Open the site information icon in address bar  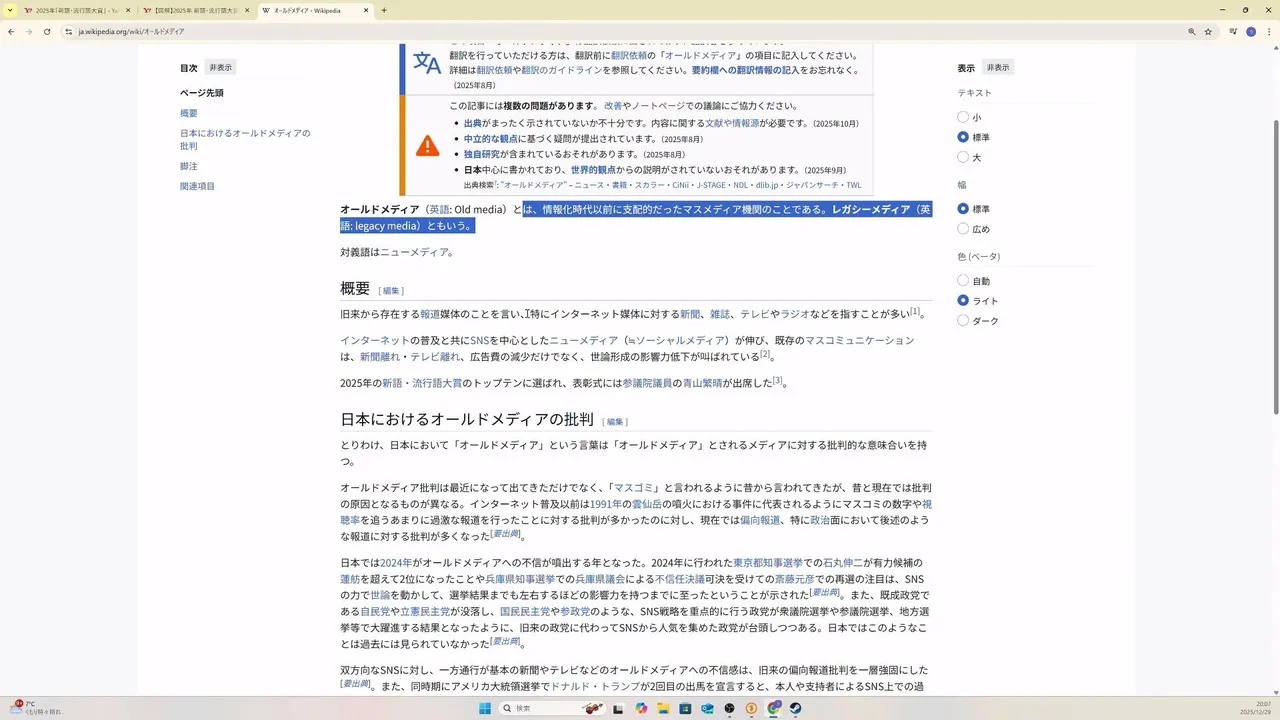click(x=69, y=31)
